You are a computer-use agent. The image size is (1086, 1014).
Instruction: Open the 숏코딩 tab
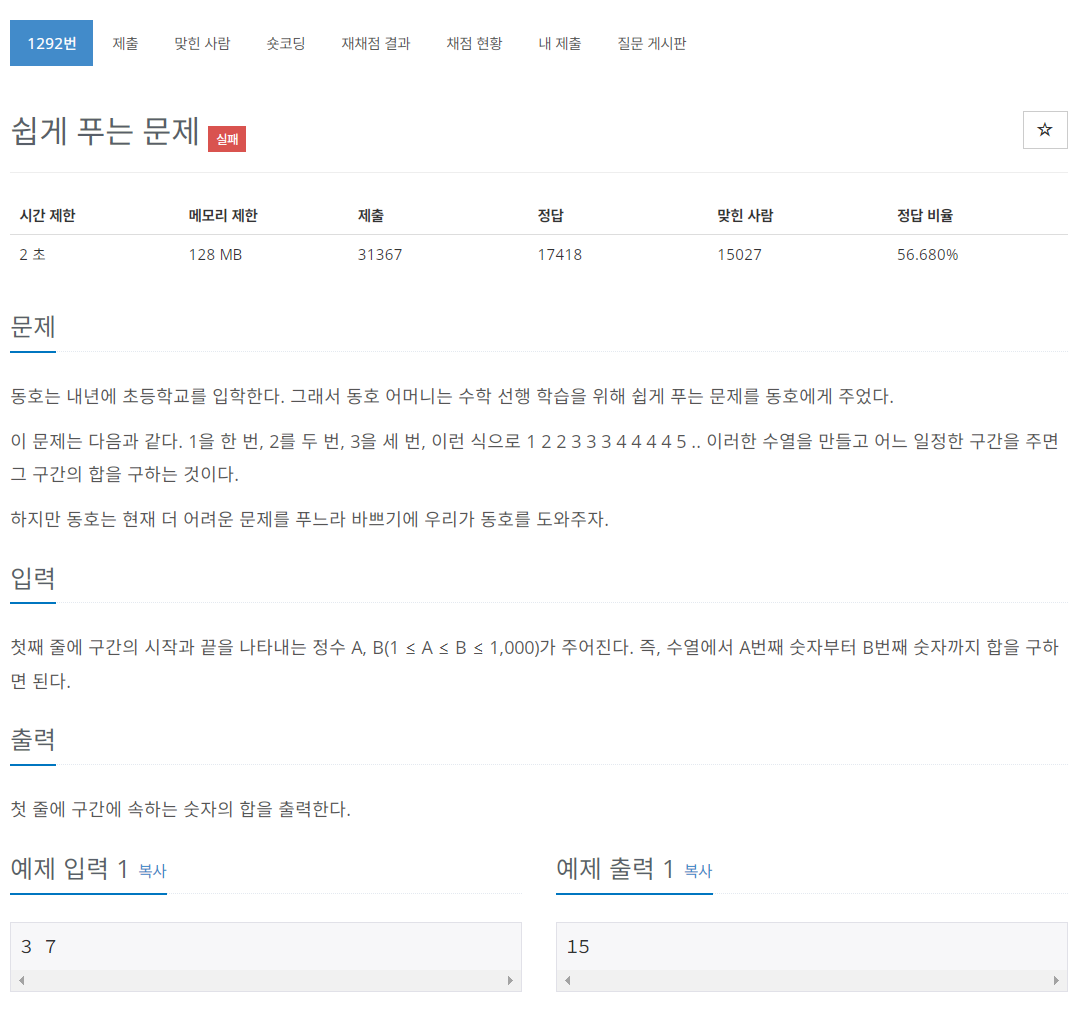[285, 43]
